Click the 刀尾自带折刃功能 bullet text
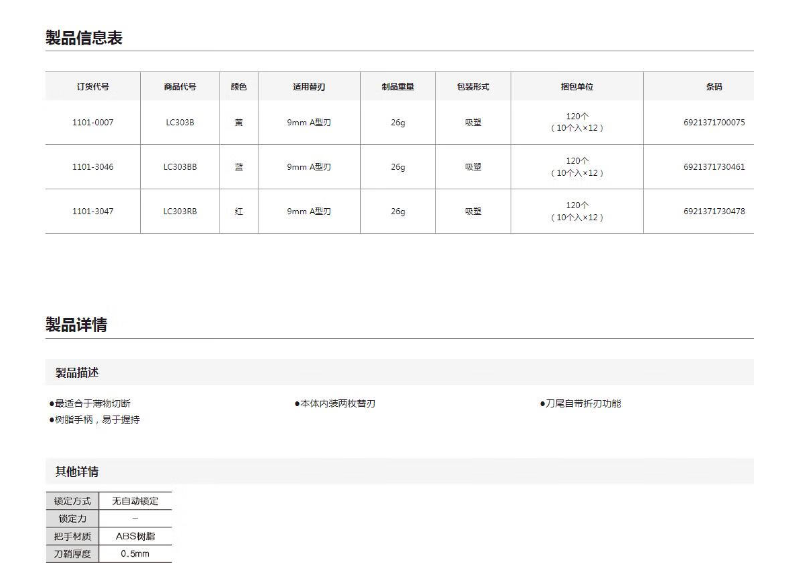This screenshot has height=580, width=799. click(581, 404)
